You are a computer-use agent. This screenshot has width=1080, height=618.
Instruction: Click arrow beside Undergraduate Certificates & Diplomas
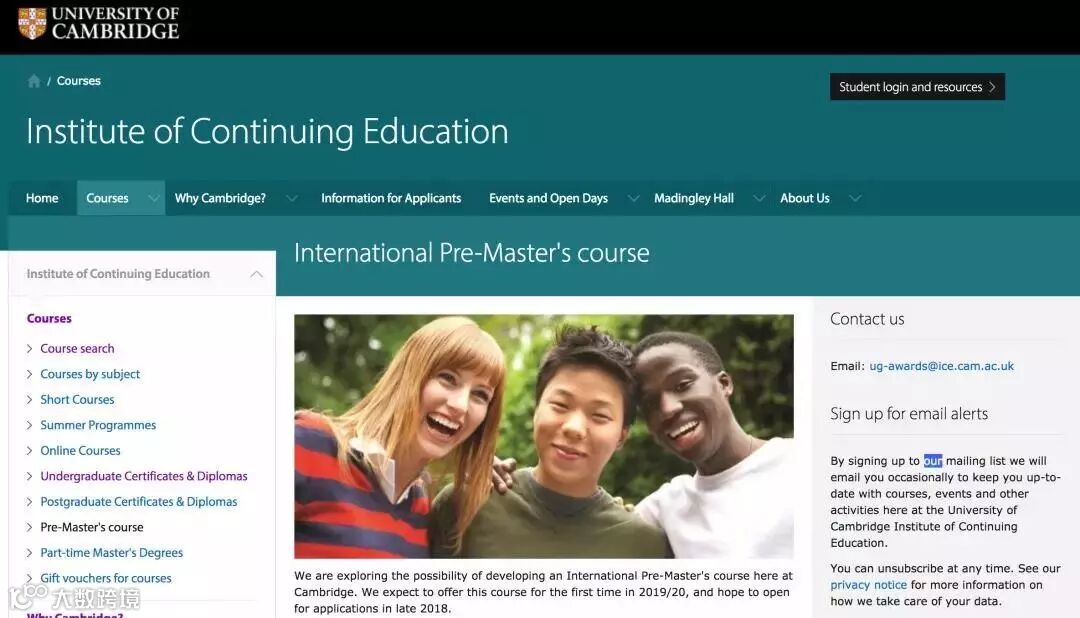[29, 476]
